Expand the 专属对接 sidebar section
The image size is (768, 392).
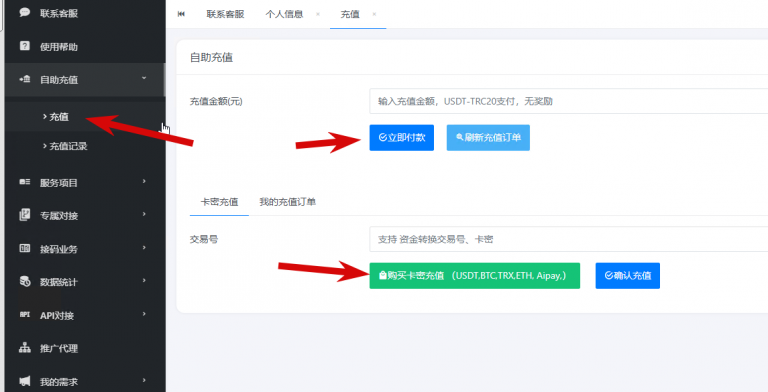85,216
